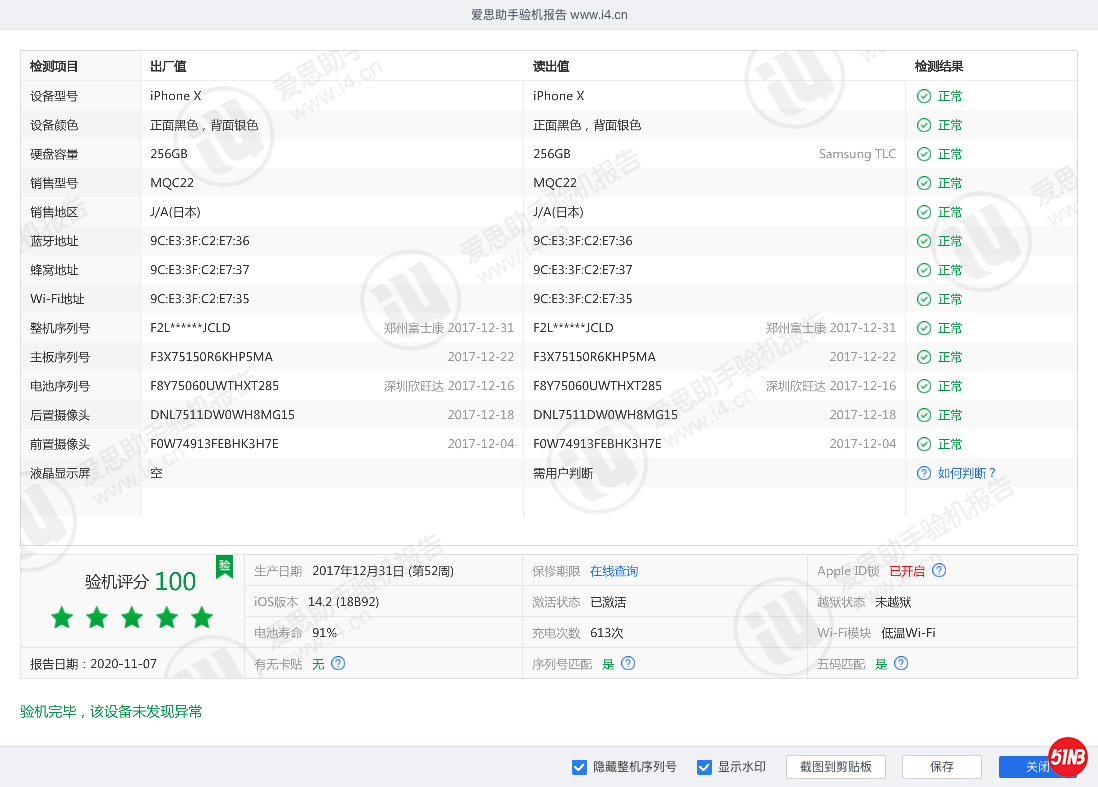Click the green check icon in 硬盘容量 row
Viewport: 1098px width, 787px height.
tap(924, 154)
